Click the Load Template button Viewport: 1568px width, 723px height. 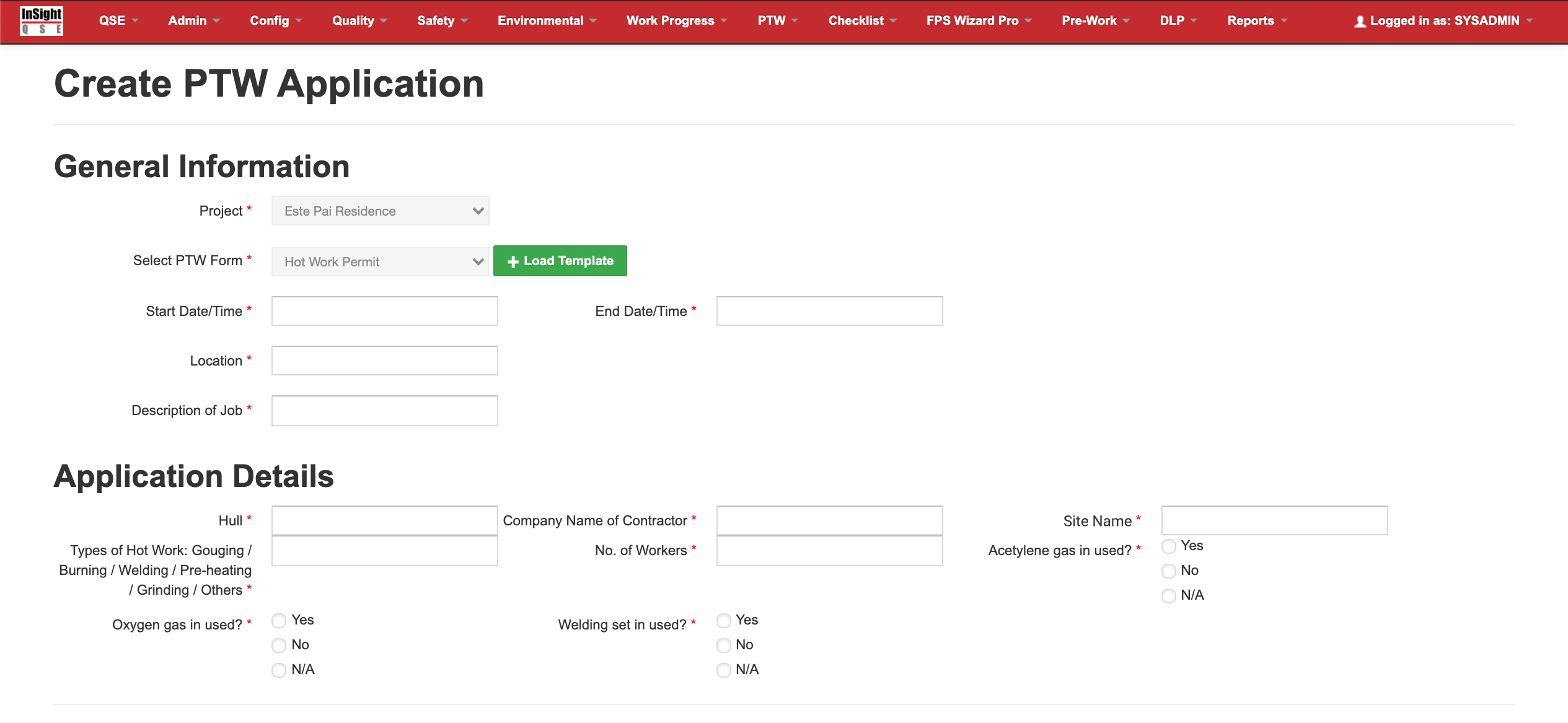tap(560, 261)
